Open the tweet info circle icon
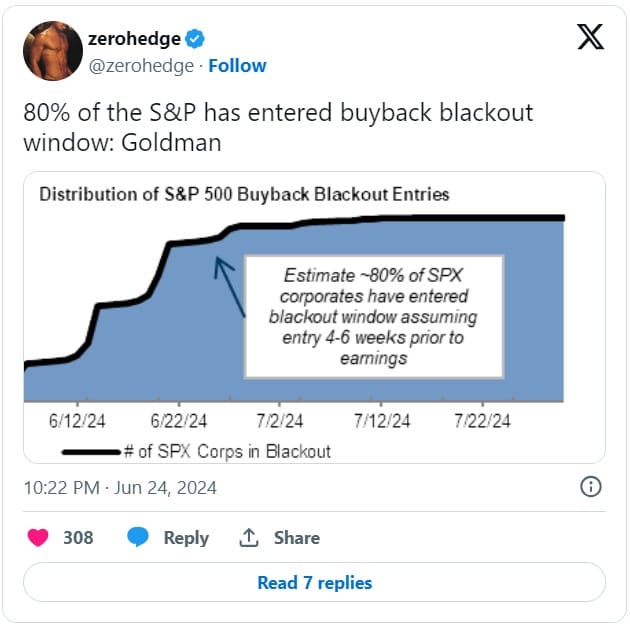The image size is (630, 628). click(x=591, y=487)
